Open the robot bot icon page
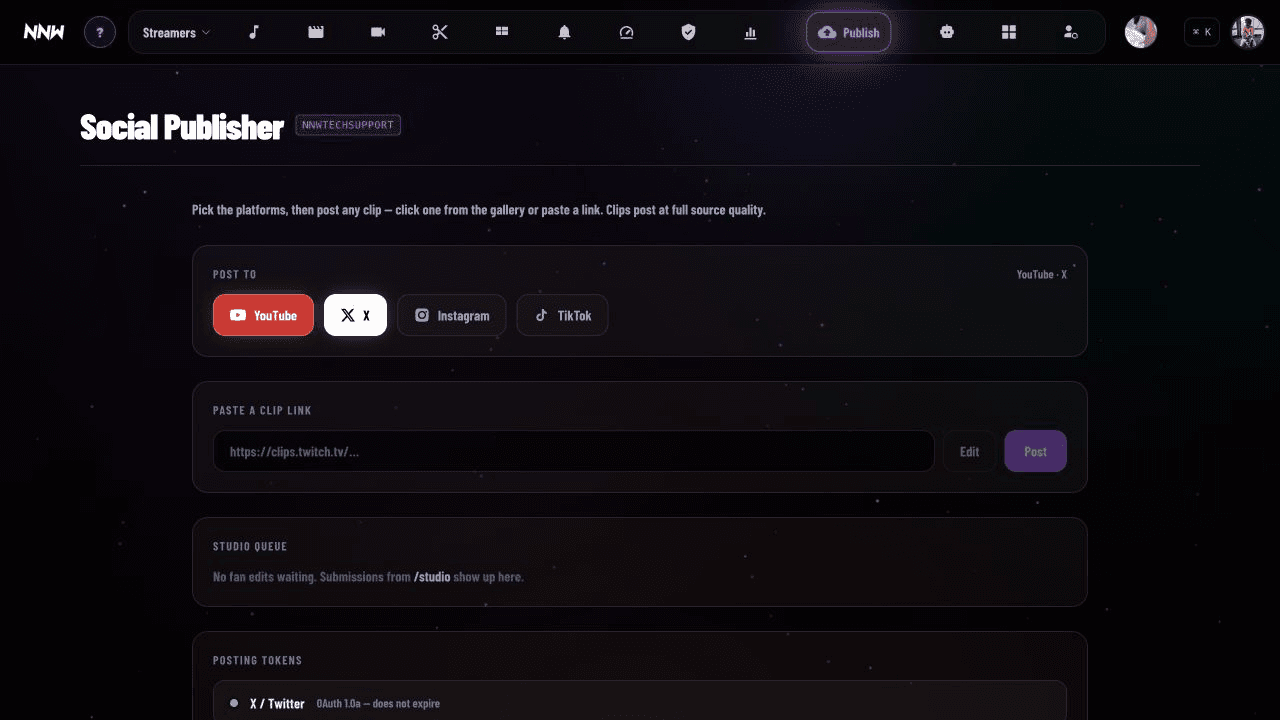Image resolution: width=1280 pixels, height=720 pixels. click(947, 33)
